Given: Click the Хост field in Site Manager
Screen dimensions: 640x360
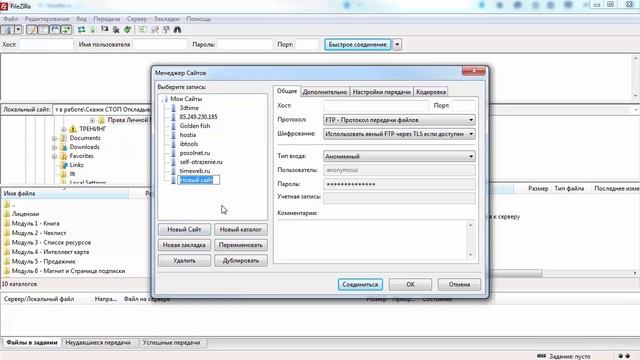Looking at the screenshot, I should (376, 106).
